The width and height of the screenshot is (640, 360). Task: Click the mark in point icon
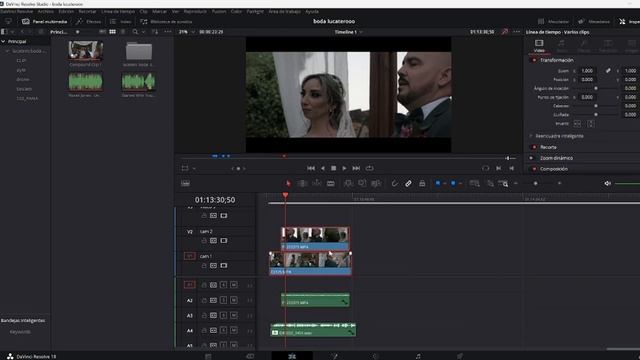click(498, 168)
